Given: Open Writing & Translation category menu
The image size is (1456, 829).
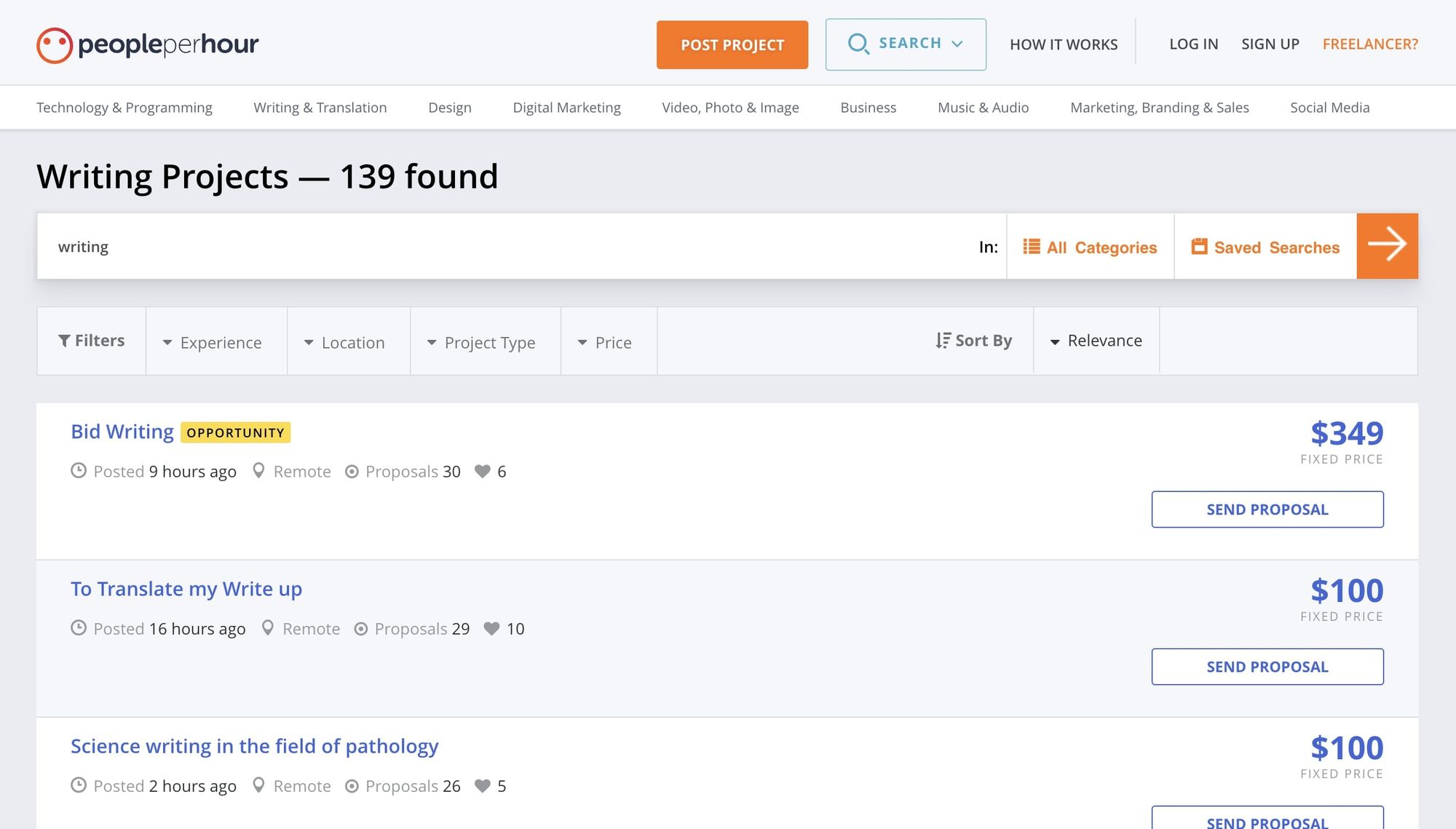Looking at the screenshot, I should (320, 108).
